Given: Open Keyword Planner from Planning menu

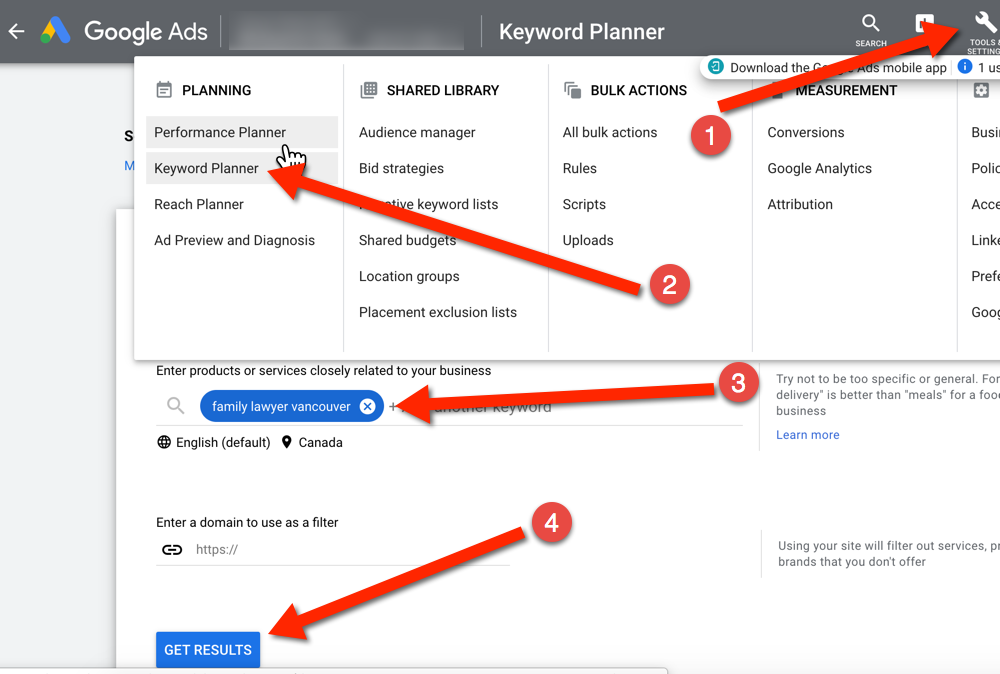Looking at the screenshot, I should click(242, 168).
